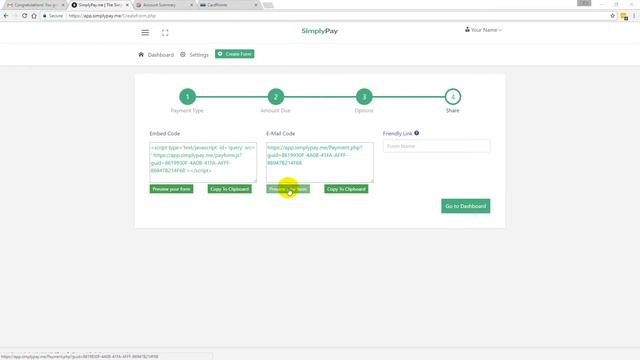Switch to the CardPointe browser tab
Image resolution: width=640 pixels, height=360 pixels.
coord(229,5)
